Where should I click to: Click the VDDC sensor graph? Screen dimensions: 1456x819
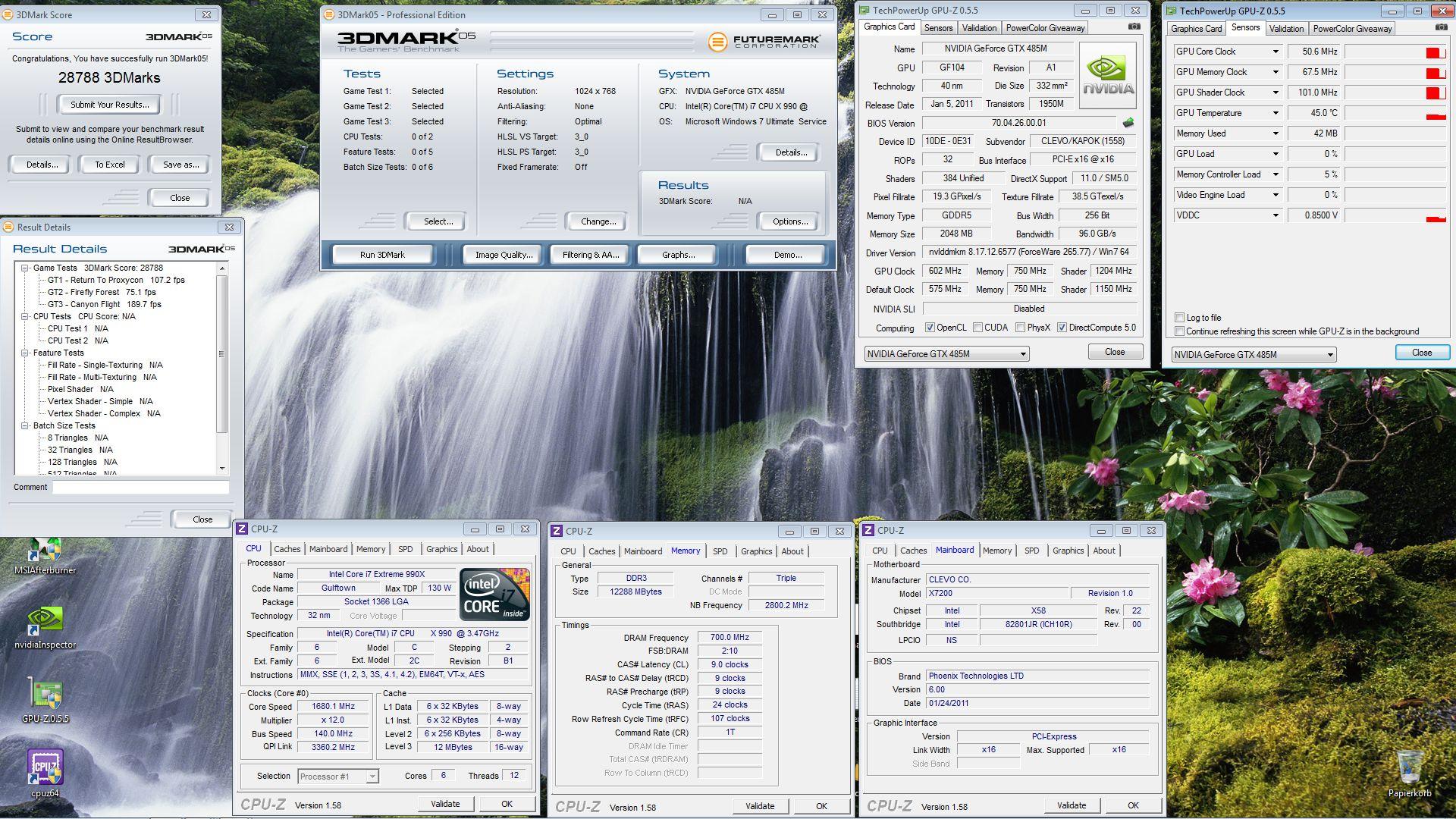[x=1395, y=215]
